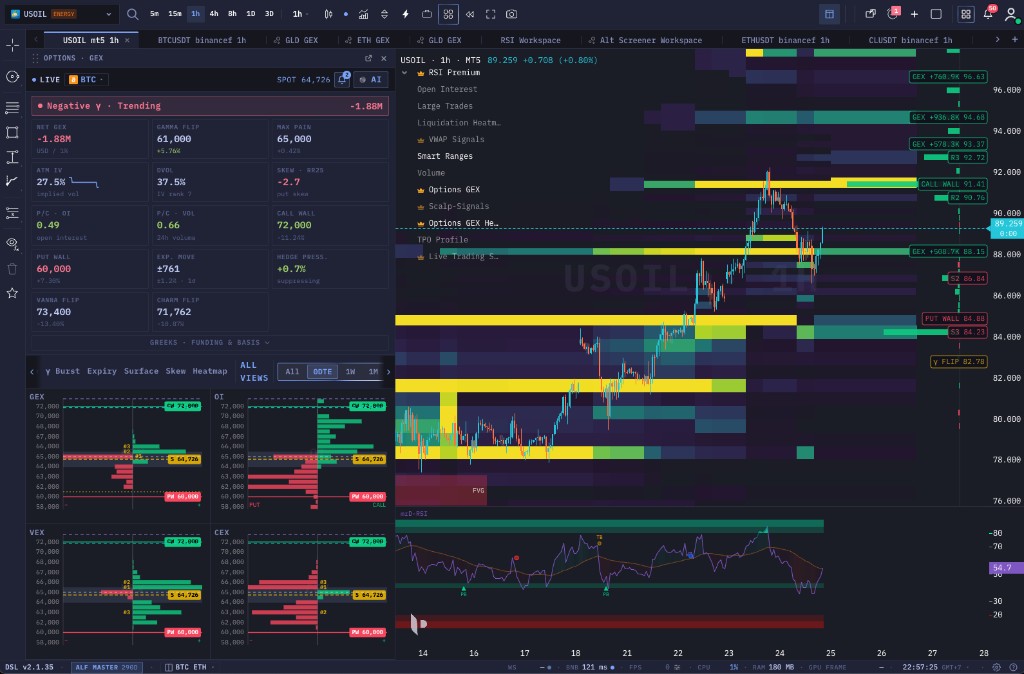Image resolution: width=1024 pixels, height=674 pixels.
Task: Click the ALL VIEWS link
Action: (x=253, y=372)
